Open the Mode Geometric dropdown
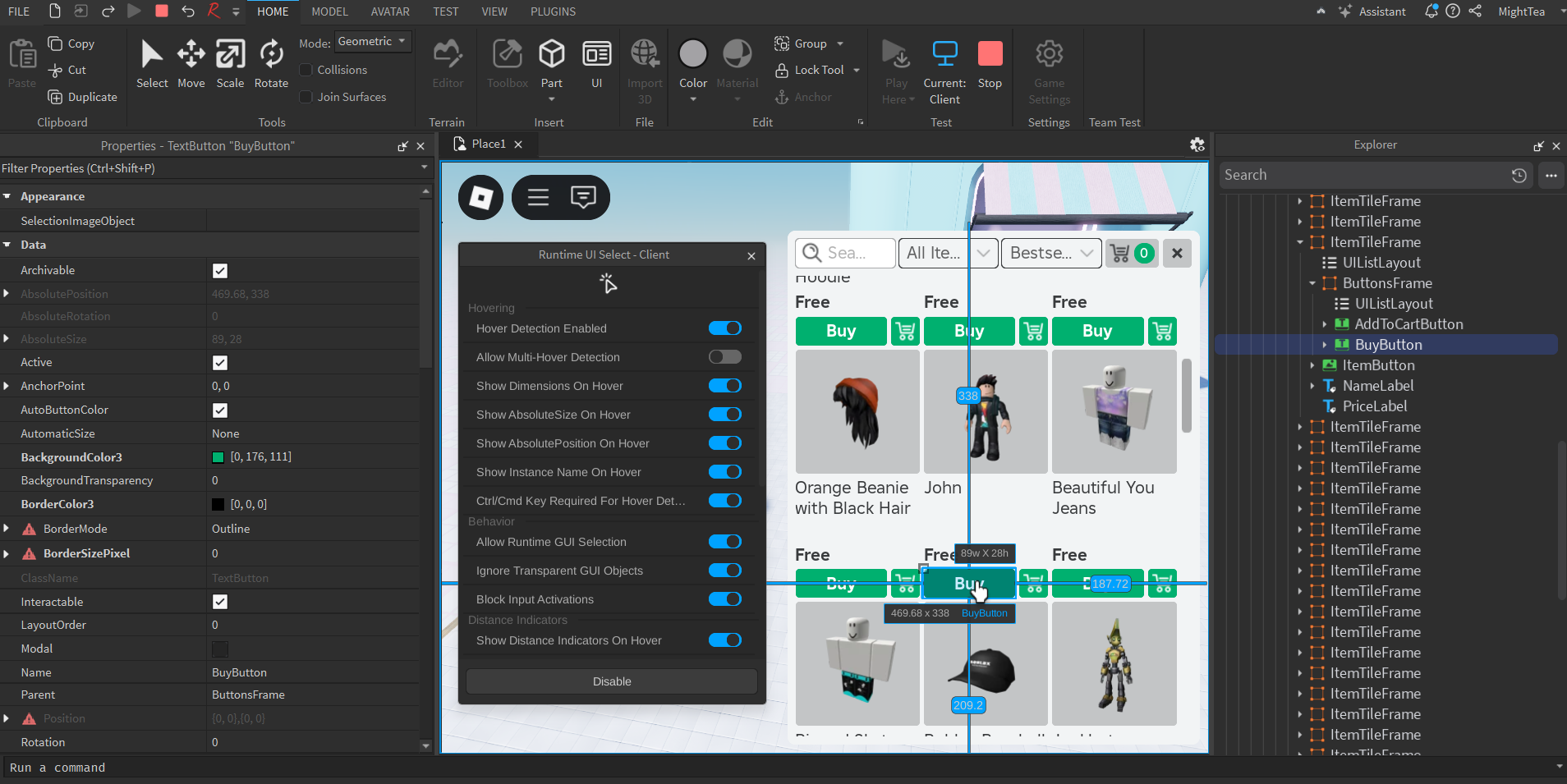Screen dimensions: 1567x784 tap(373, 42)
